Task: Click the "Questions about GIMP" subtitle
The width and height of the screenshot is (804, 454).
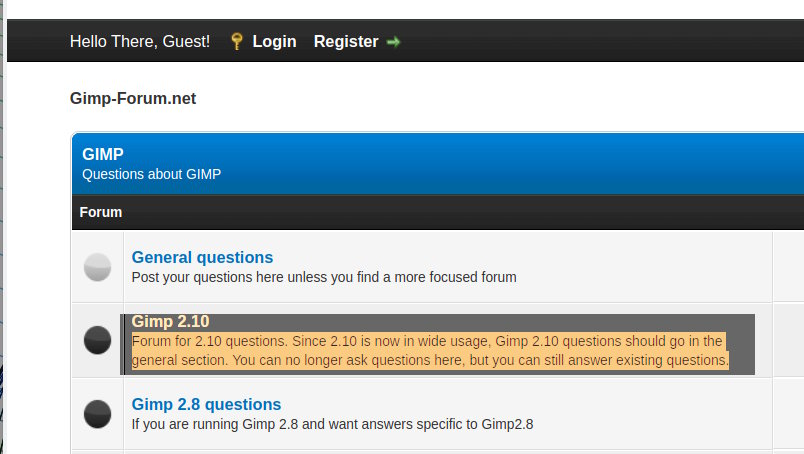Action: pos(151,174)
